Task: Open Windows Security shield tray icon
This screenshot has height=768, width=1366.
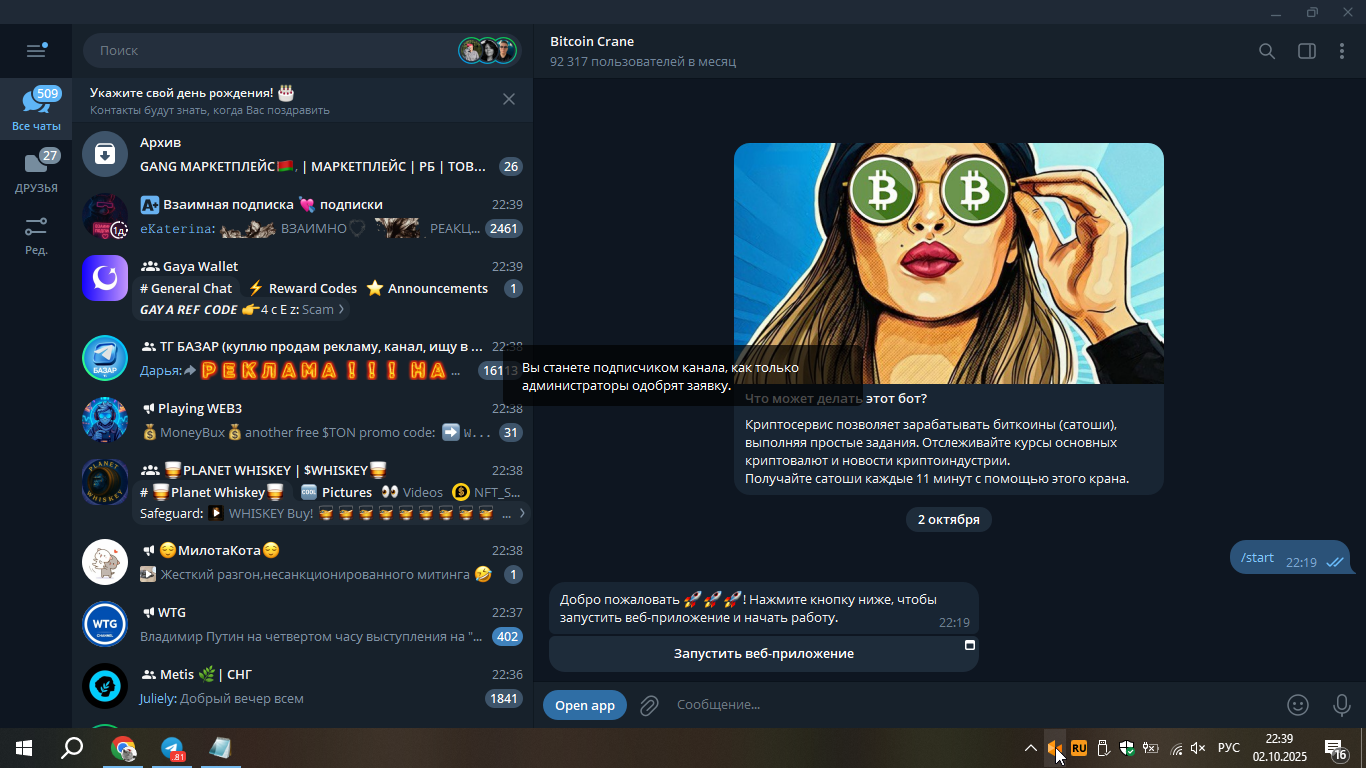Action: click(1127, 748)
